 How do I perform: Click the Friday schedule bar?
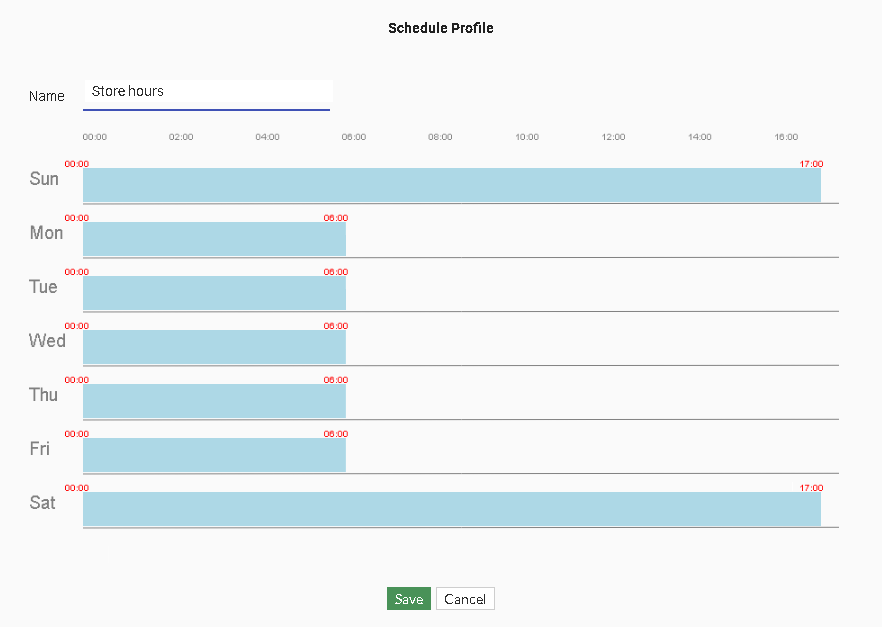[x=213, y=455]
